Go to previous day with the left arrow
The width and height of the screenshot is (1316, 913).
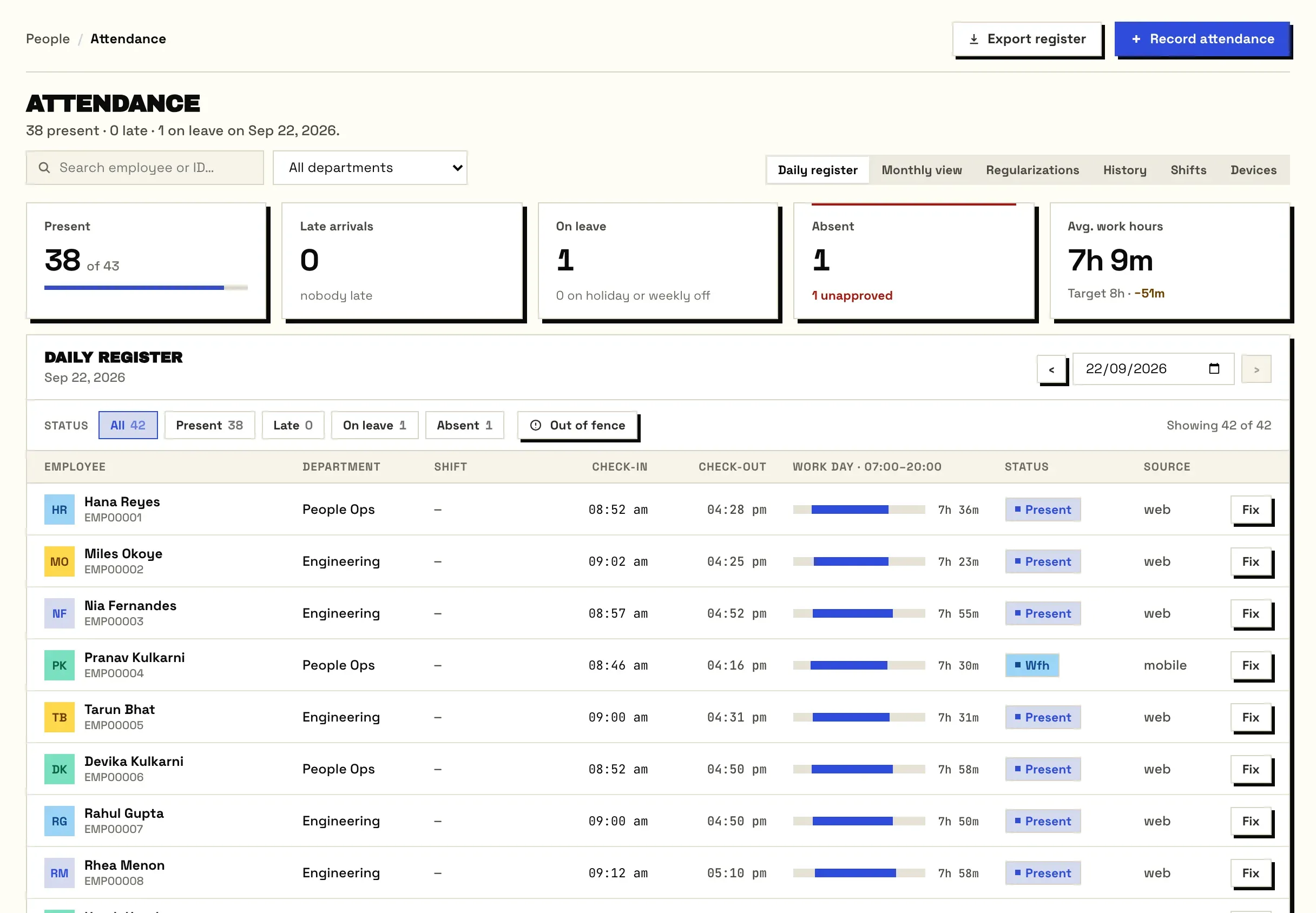pos(1051,369)
